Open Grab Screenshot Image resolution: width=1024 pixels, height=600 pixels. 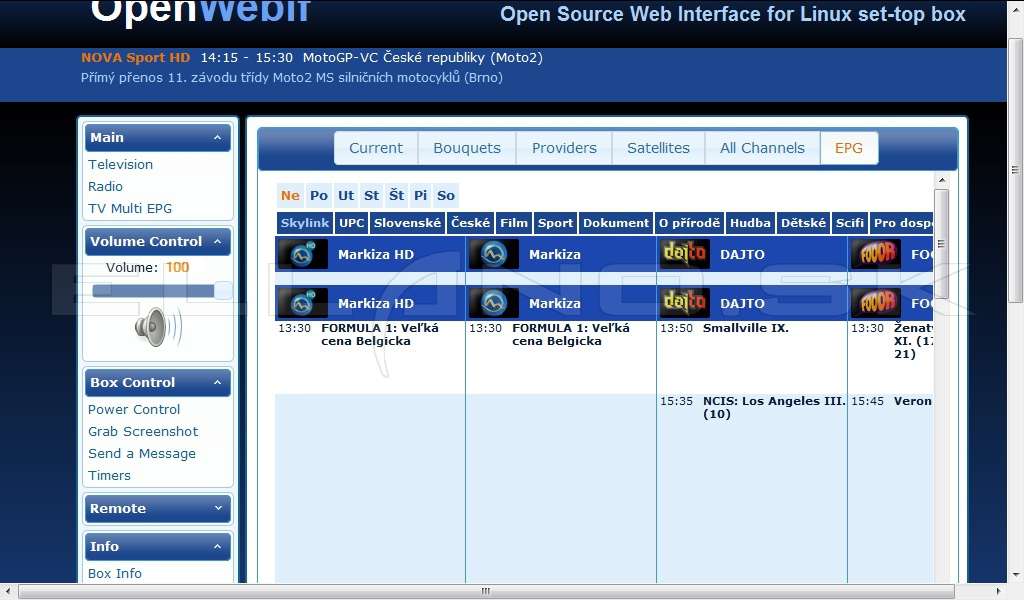click(143, 432)
